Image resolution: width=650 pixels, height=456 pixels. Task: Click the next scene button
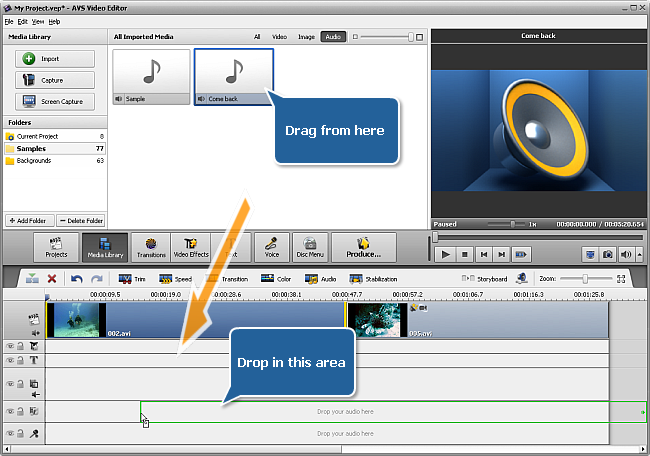tap(521, 254)
